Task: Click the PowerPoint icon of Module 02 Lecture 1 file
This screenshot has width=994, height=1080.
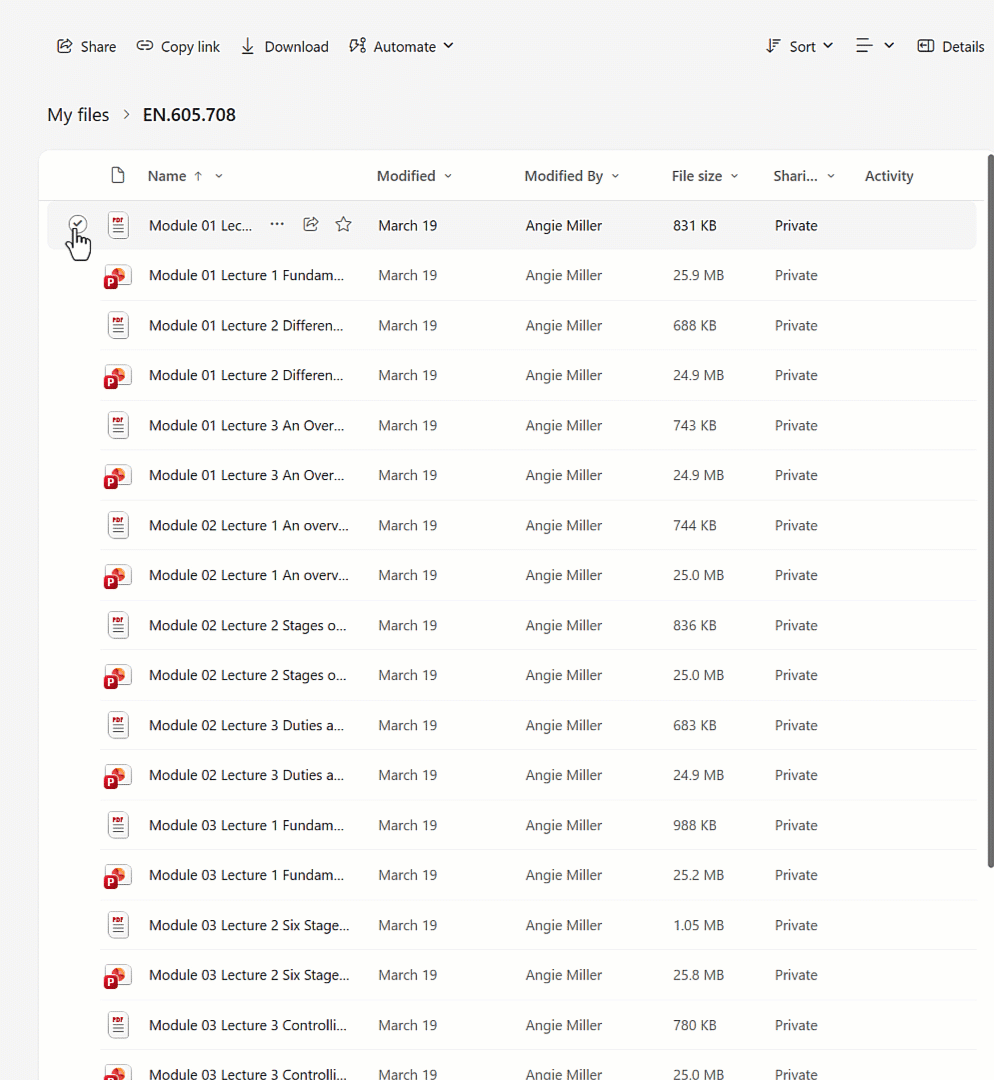Action: 117,576
